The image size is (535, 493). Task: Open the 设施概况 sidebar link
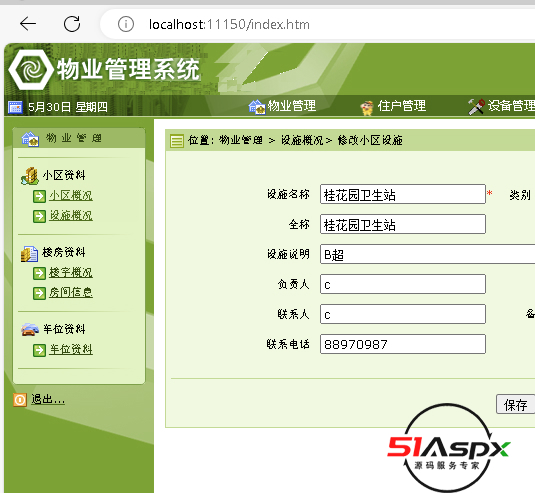(x=71, y=215)
